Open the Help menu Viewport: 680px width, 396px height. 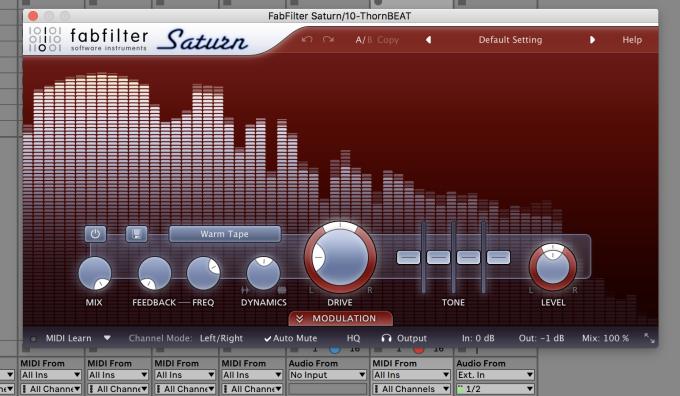coord(632,40)
